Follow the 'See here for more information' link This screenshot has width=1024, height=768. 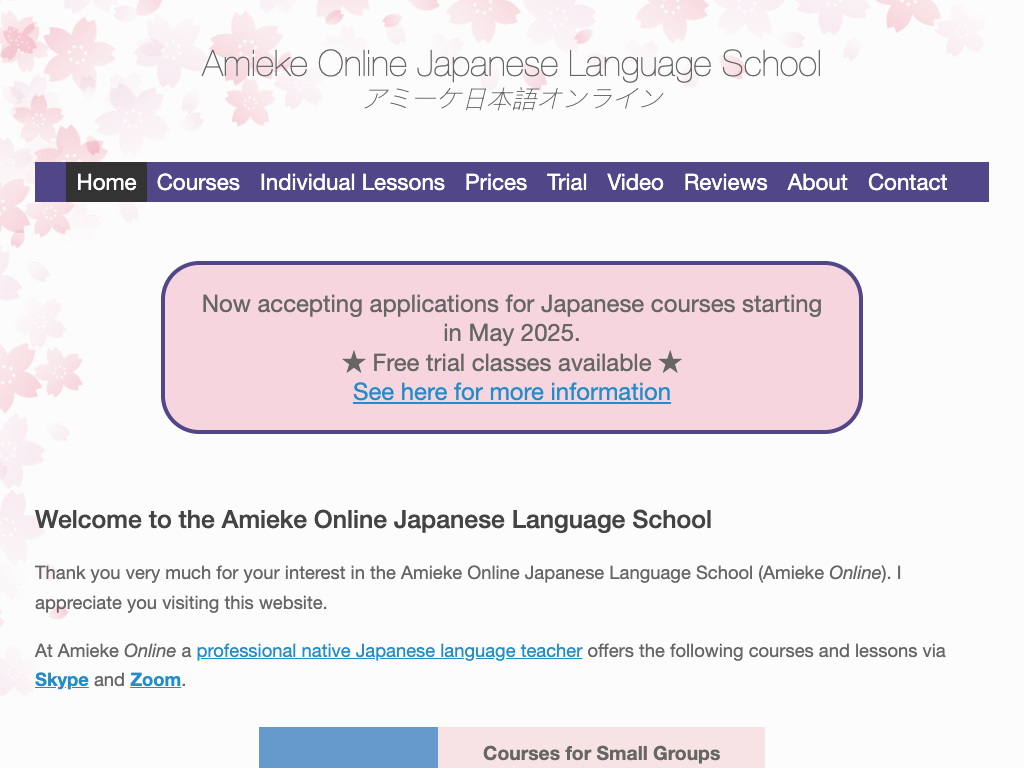point(511,392)
